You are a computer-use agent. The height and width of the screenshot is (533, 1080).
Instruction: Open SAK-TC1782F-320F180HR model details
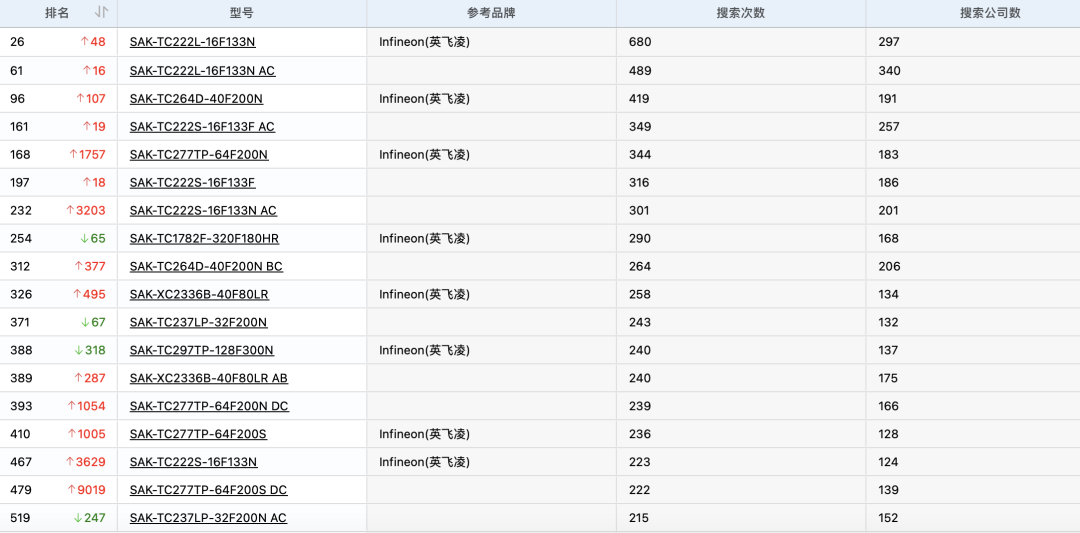(204, 238)
